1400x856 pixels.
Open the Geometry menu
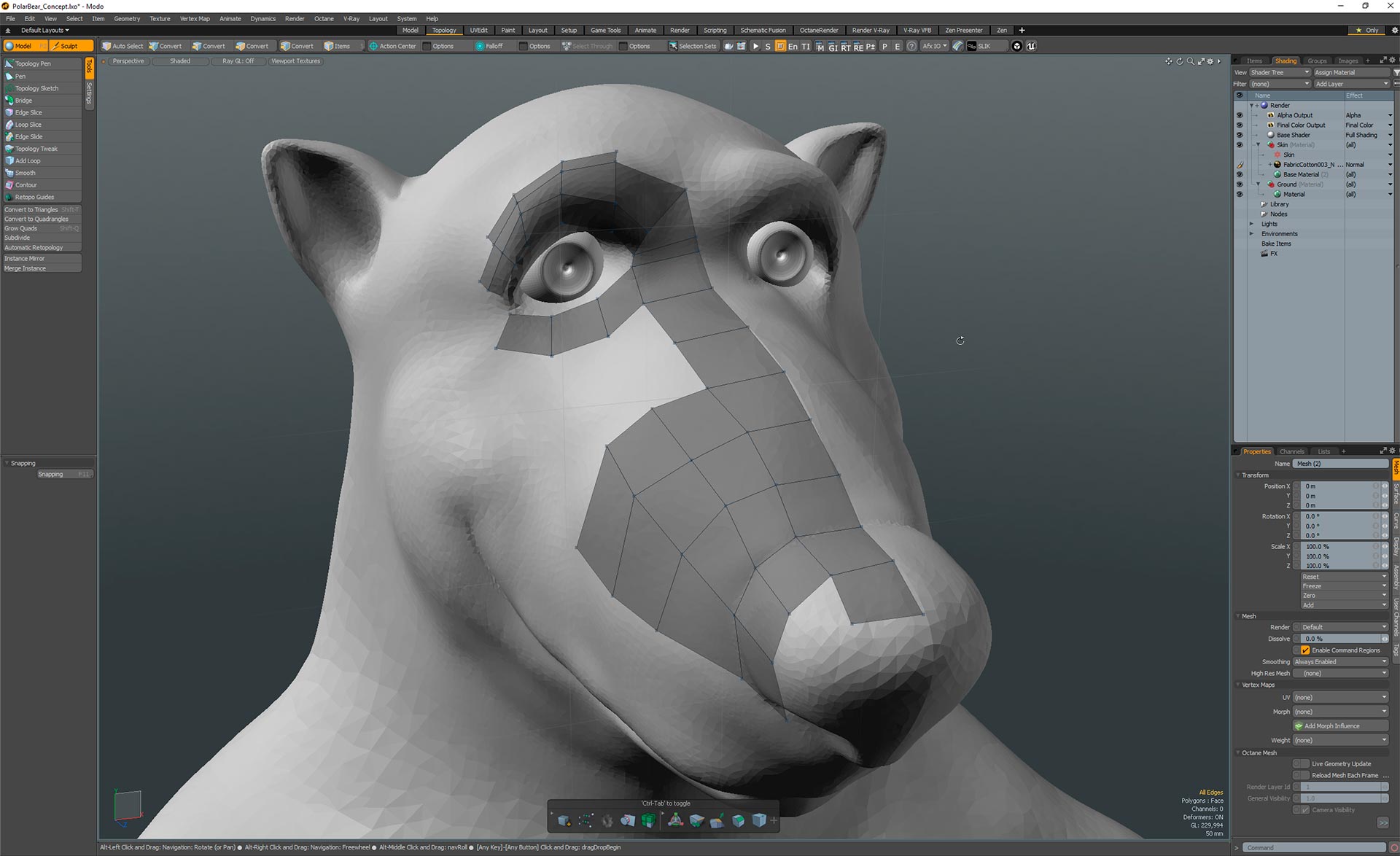pos(127,19)
